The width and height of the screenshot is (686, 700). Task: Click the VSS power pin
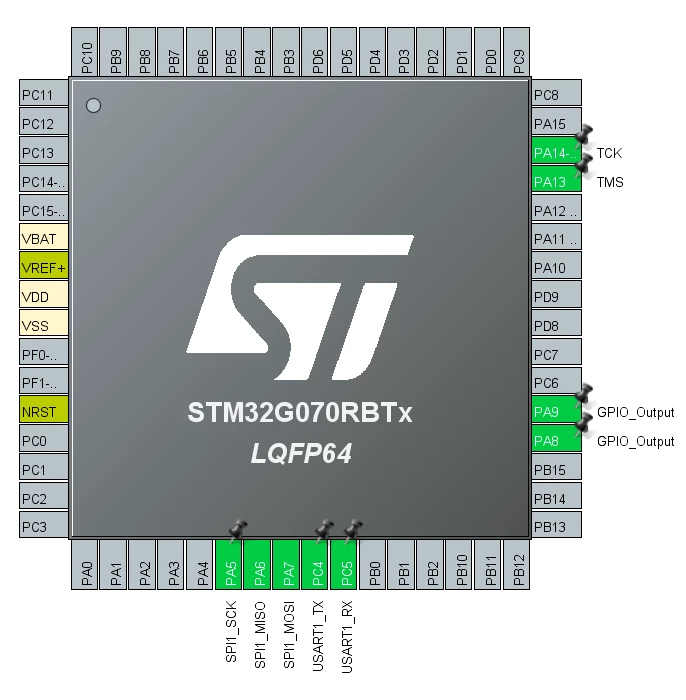point(44,325)
